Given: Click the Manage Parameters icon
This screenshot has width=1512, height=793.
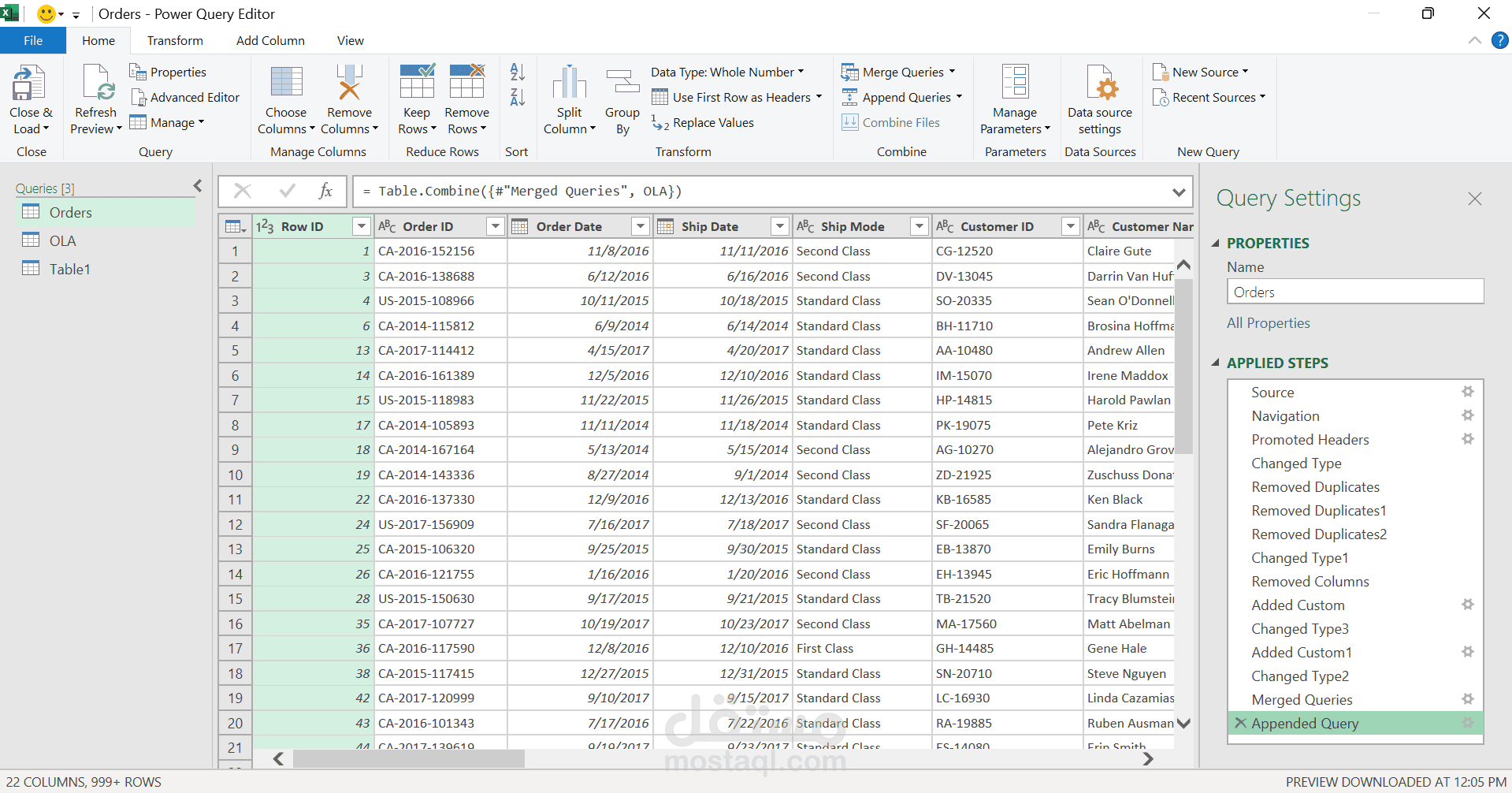Looking at the screenshot, I should point(1015,82).
